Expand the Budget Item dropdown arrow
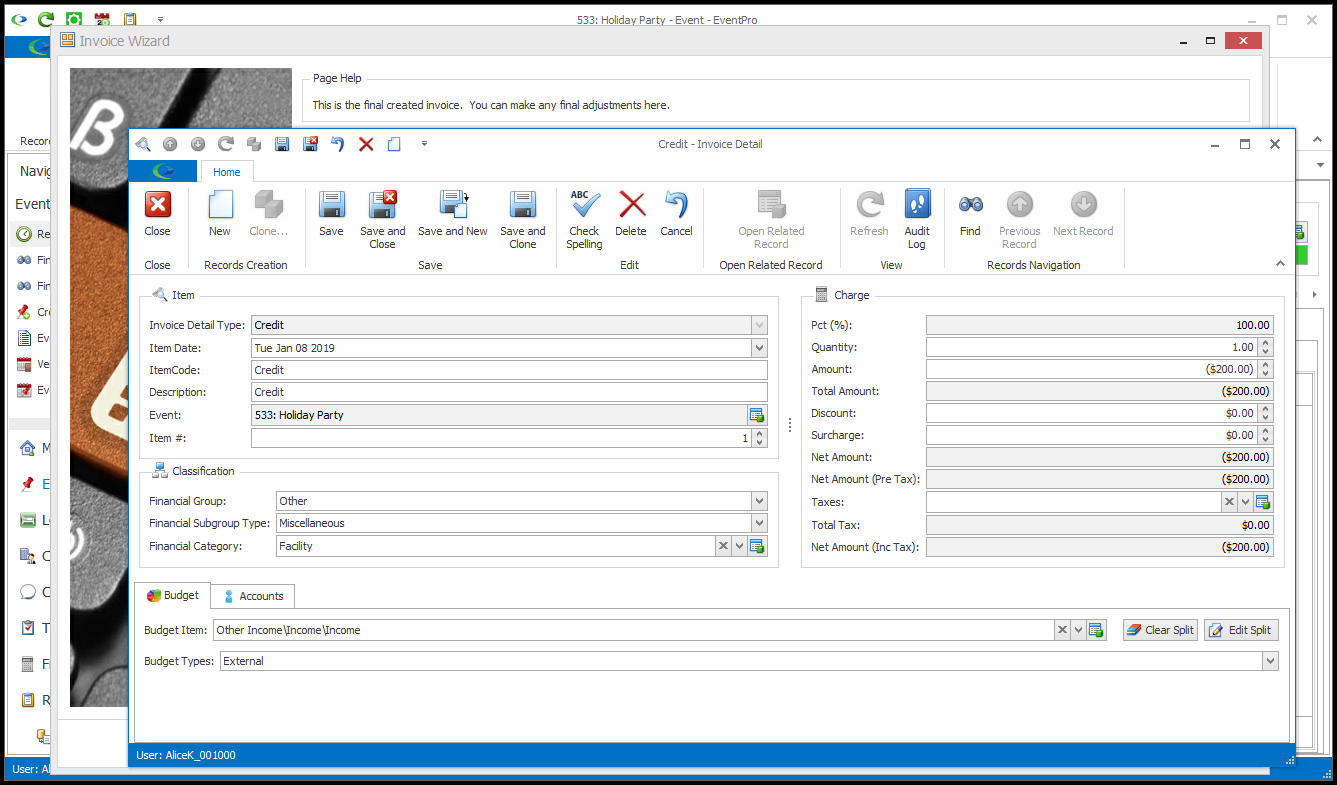1337x785 pixels. 1079,630
